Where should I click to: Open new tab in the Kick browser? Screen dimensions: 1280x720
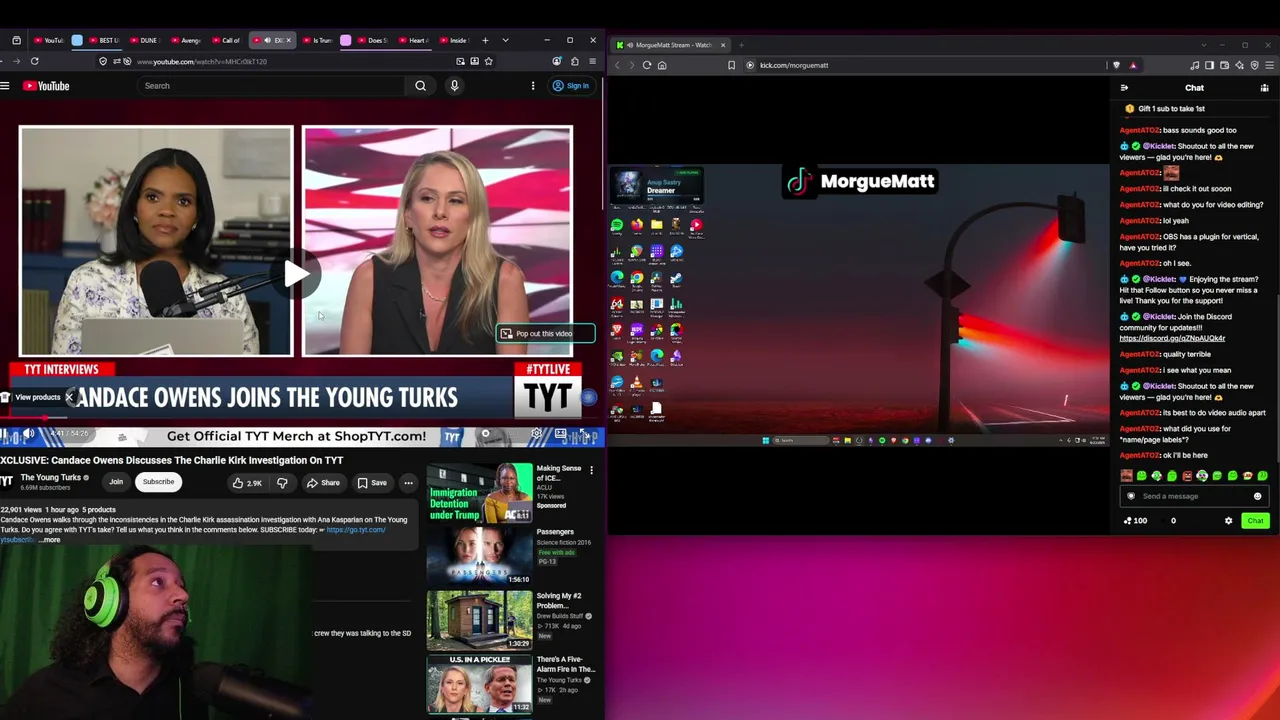[742, 45]
